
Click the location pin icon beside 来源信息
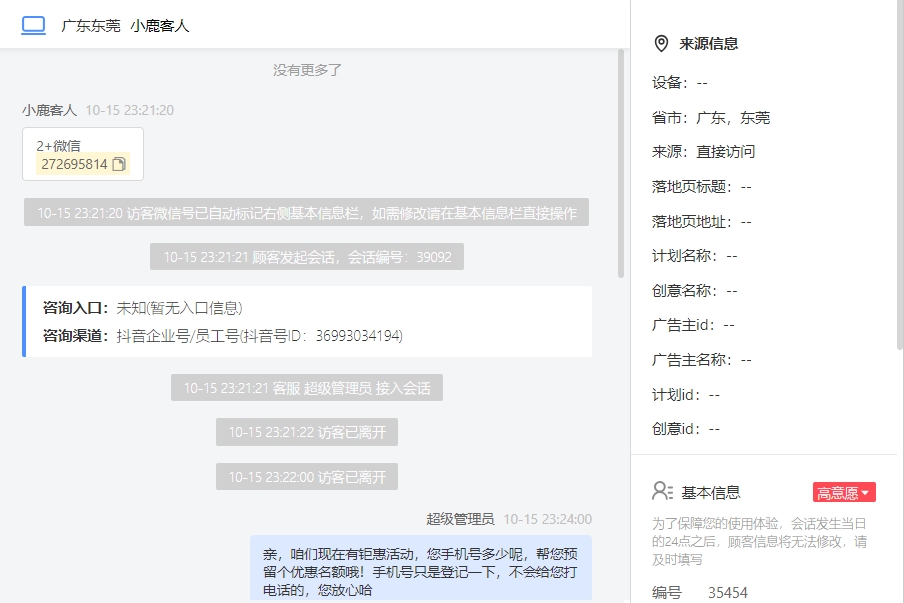tap(661, 44)
